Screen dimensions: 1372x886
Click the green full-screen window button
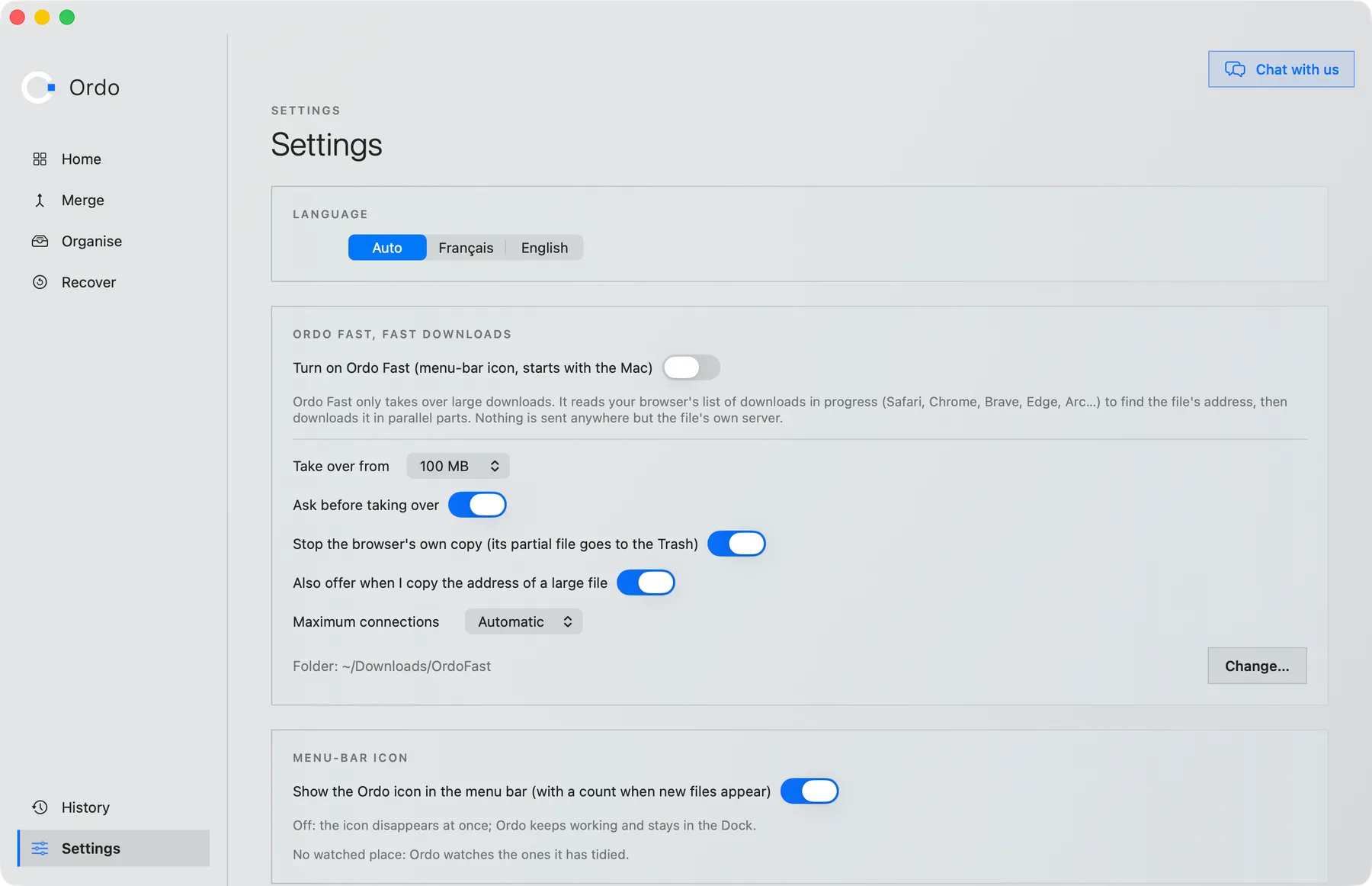tap(67, 17)
